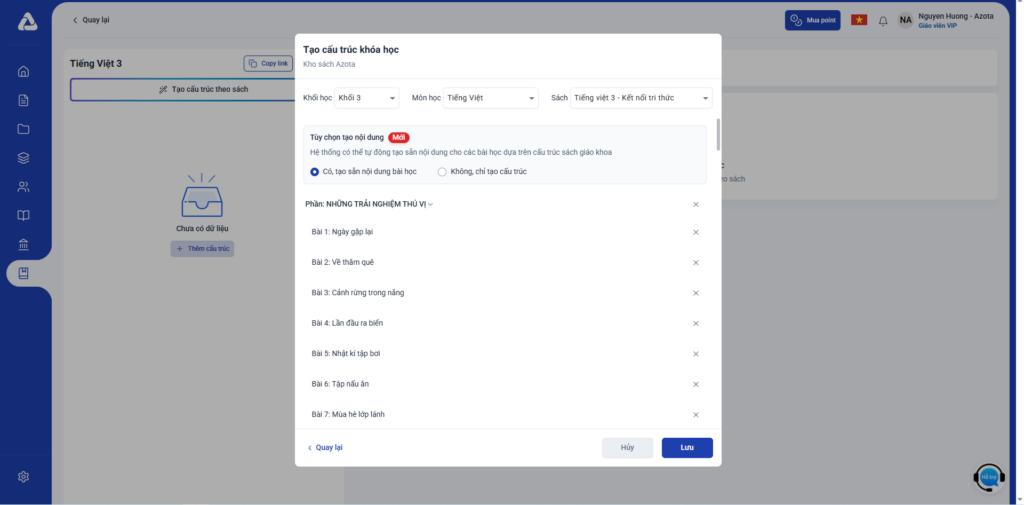Select 'Có, tạo sẵn nội dung bài học'
This screenshot has width=1024, height=505.
tap(315, 172)
